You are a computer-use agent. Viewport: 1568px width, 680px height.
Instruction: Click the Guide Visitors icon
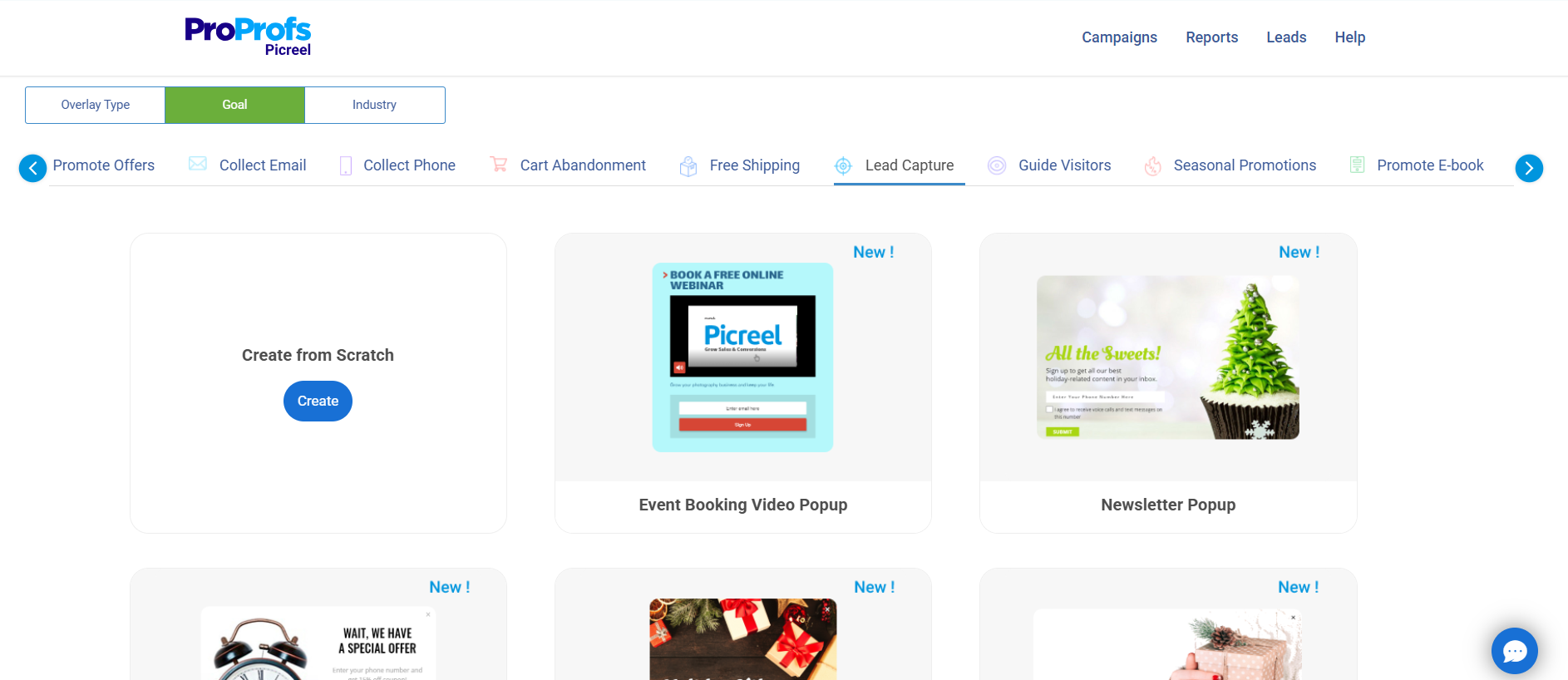pos(997,165)
